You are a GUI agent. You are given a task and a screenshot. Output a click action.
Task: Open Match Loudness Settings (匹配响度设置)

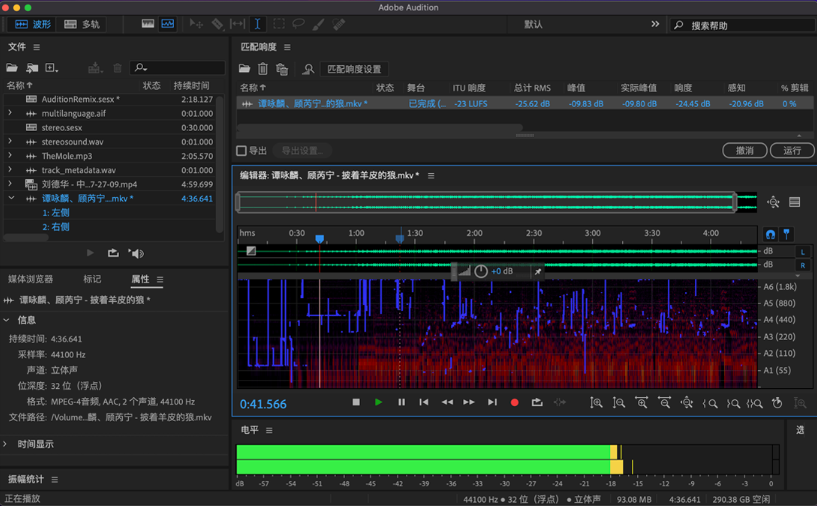pos(354,69)
